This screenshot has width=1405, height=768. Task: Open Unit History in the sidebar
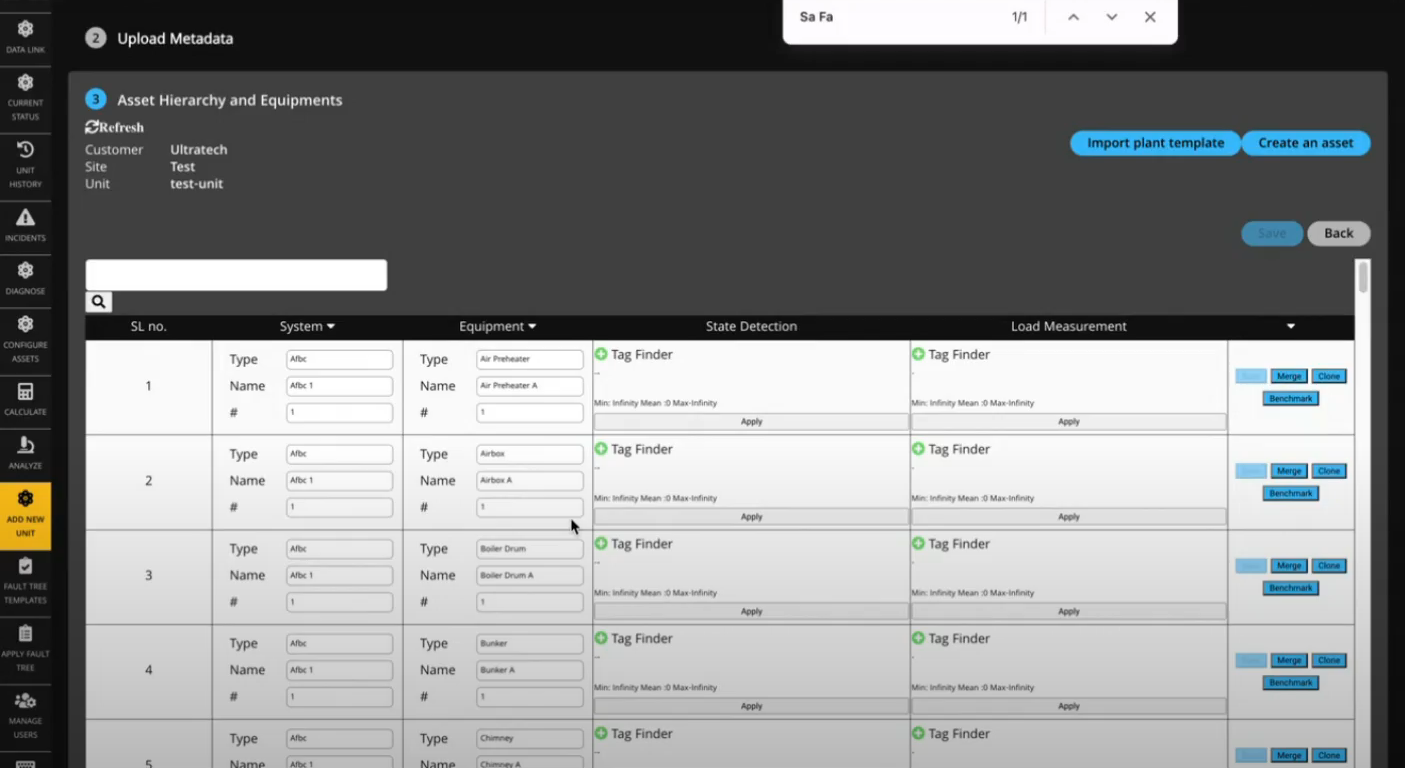point(25,164)
